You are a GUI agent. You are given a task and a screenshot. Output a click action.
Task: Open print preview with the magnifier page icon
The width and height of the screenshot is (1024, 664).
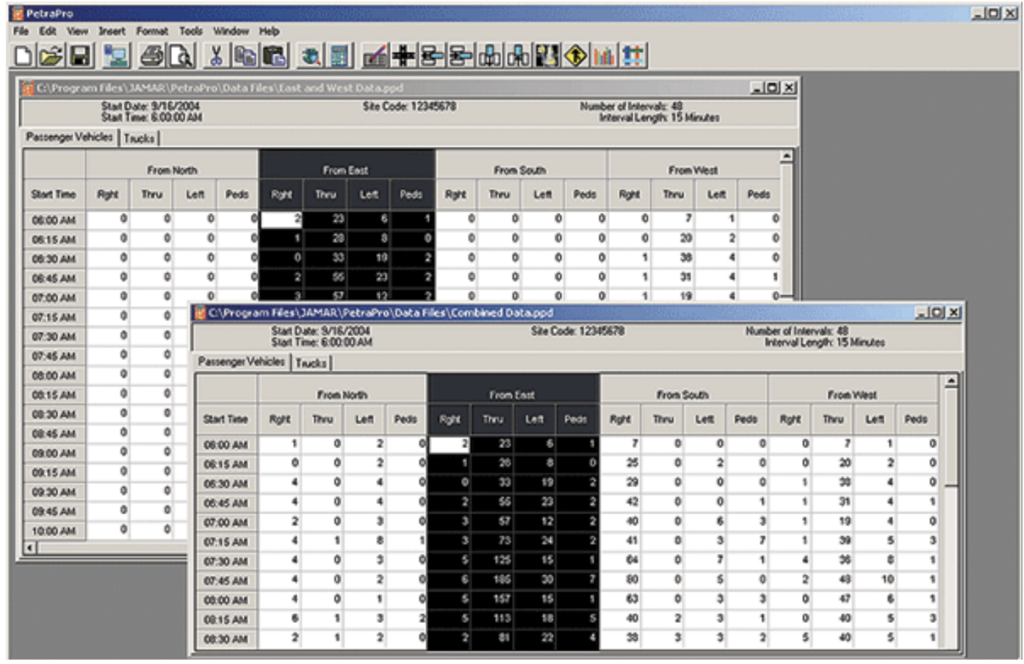click(181, 56)
